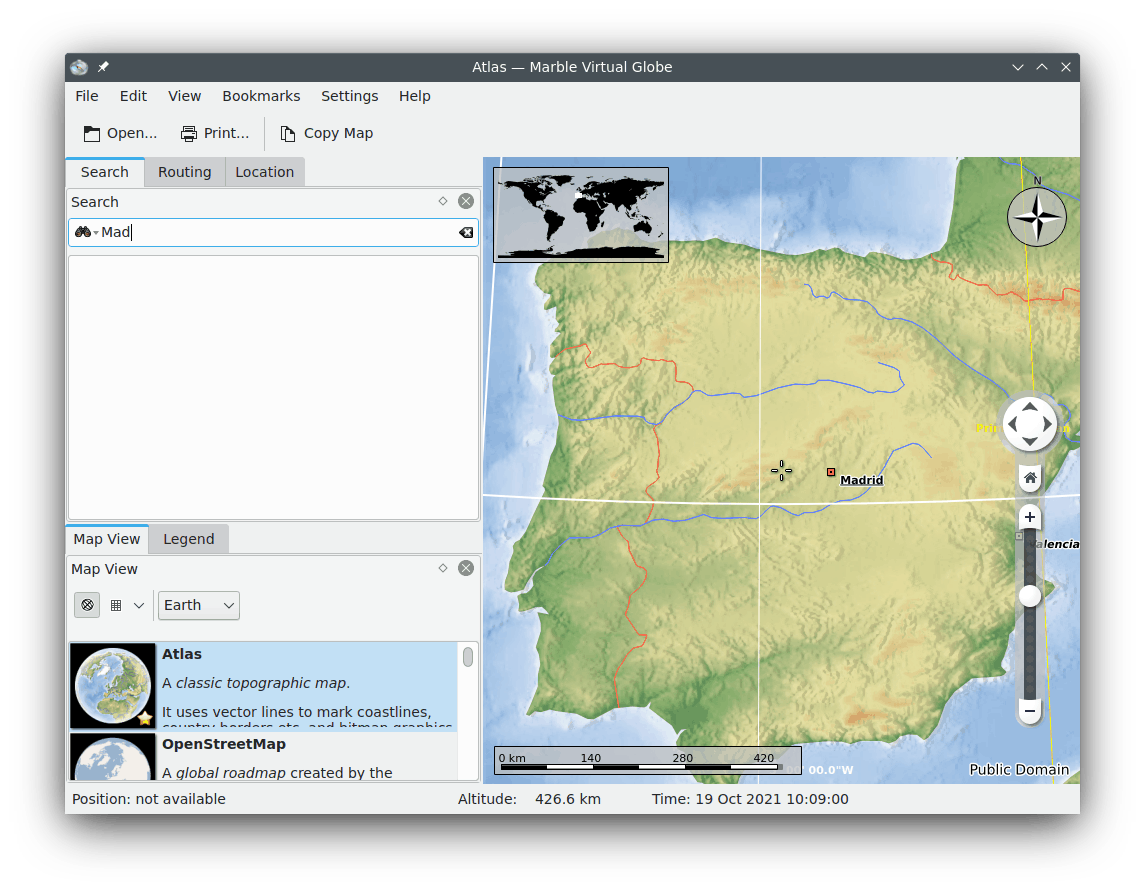Viewport: 1145px width, 891px height.
Task: Click the Time status bar entry
Action: 750,799
